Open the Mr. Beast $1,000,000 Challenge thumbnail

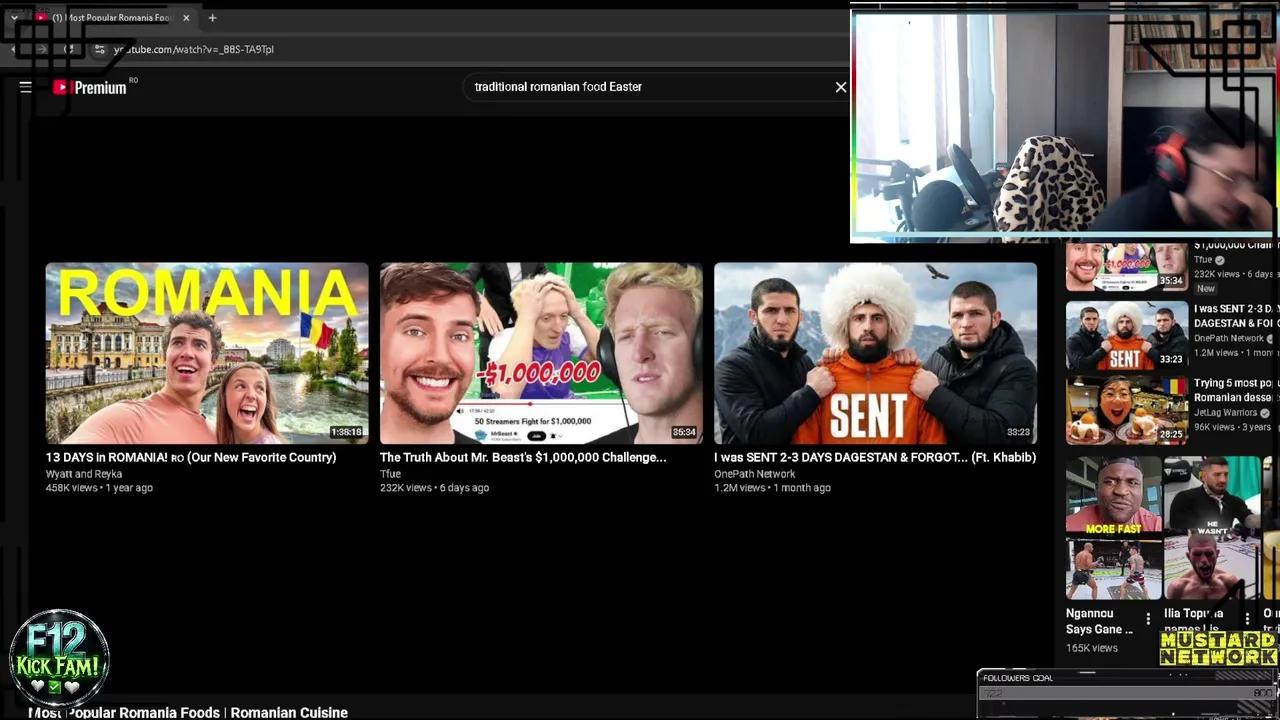(541, 353)
